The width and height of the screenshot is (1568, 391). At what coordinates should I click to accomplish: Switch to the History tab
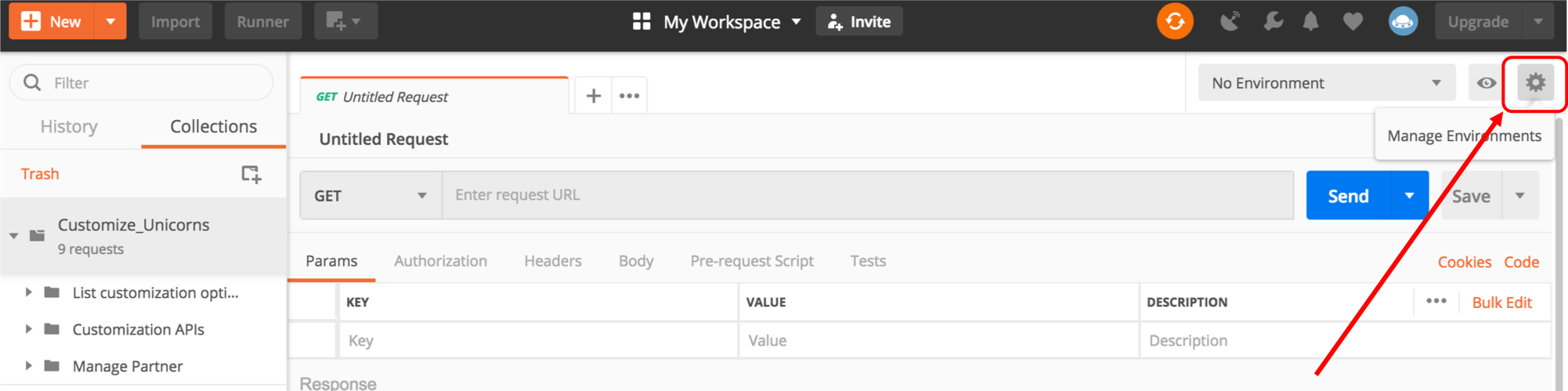point(69,126)
